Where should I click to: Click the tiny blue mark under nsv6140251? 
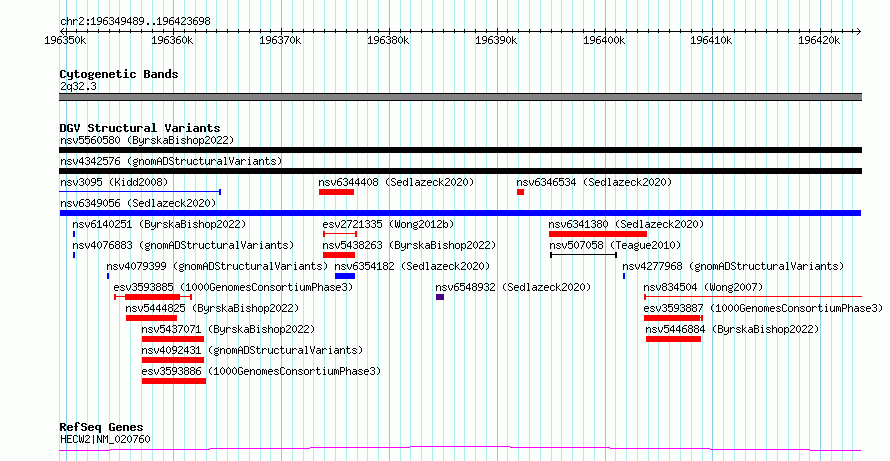click(x=74, y=234)
